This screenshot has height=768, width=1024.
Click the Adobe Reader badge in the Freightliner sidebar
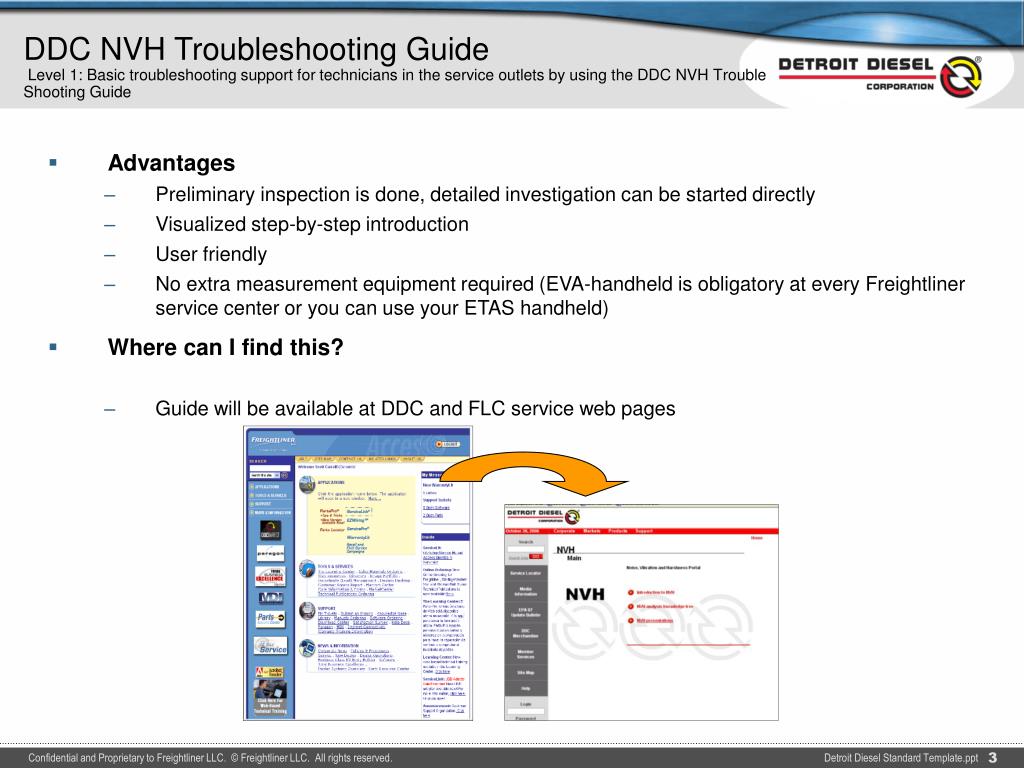tap(270, 672)
